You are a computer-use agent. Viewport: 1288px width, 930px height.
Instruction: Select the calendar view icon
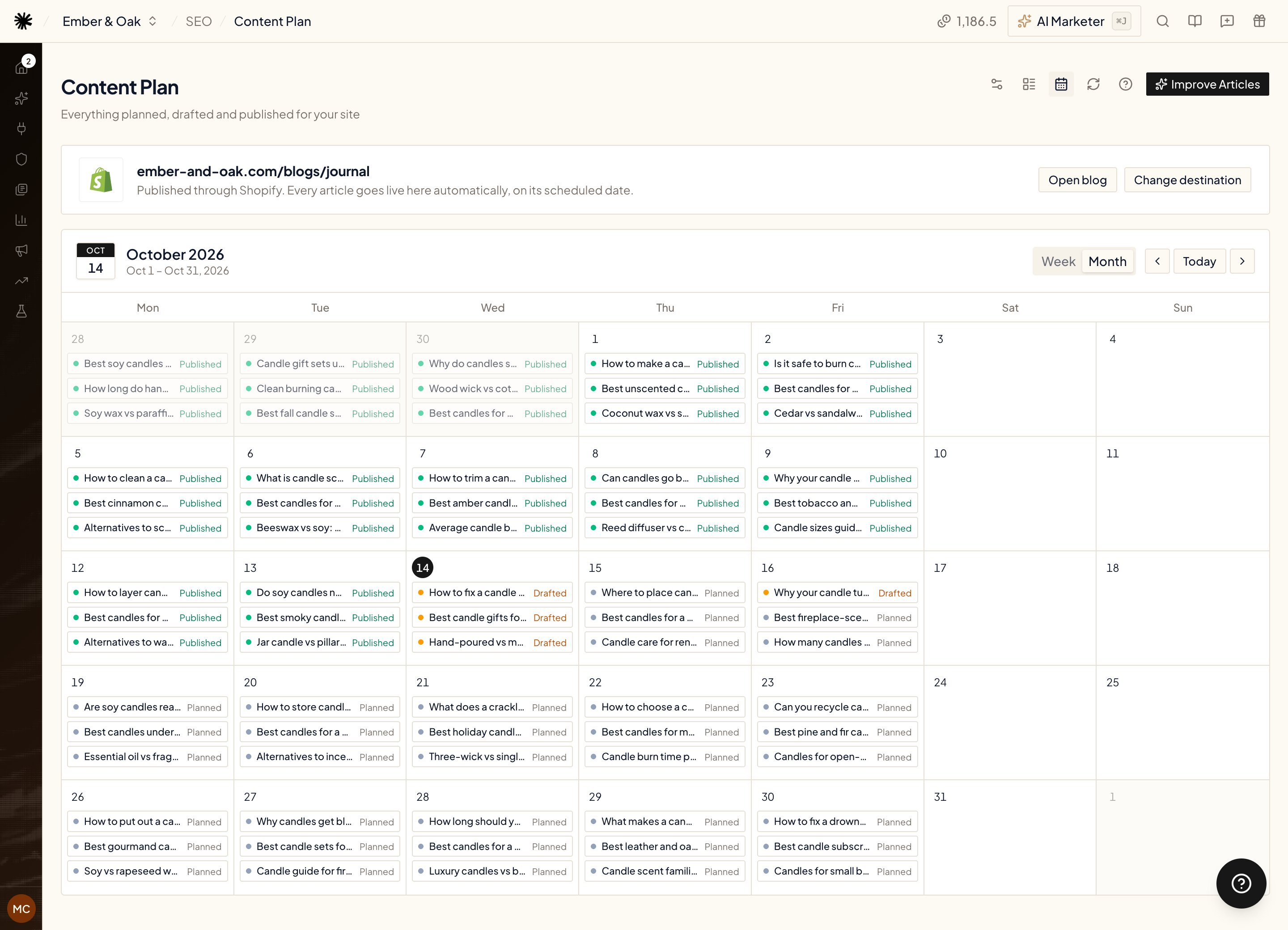(x=1061, y=84)
